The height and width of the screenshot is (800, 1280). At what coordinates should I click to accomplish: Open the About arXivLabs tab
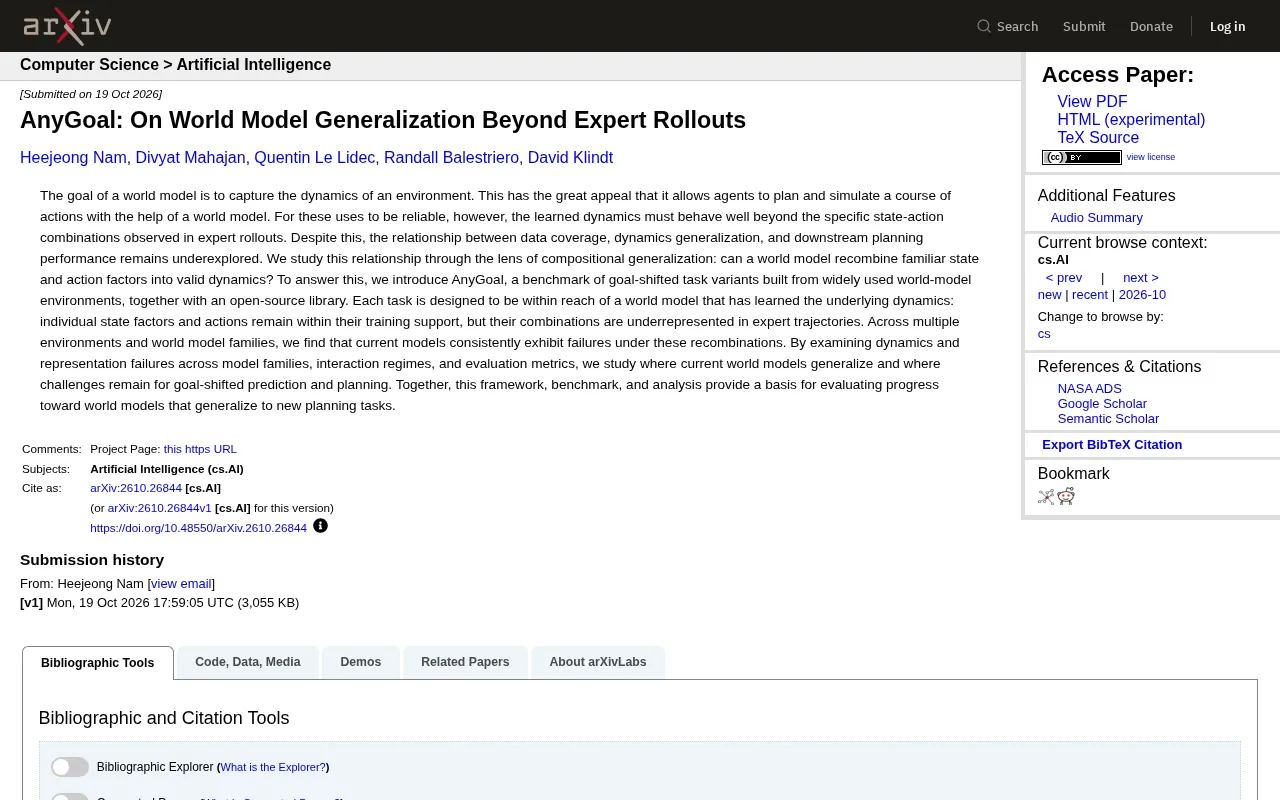click(x=598, y=662)
